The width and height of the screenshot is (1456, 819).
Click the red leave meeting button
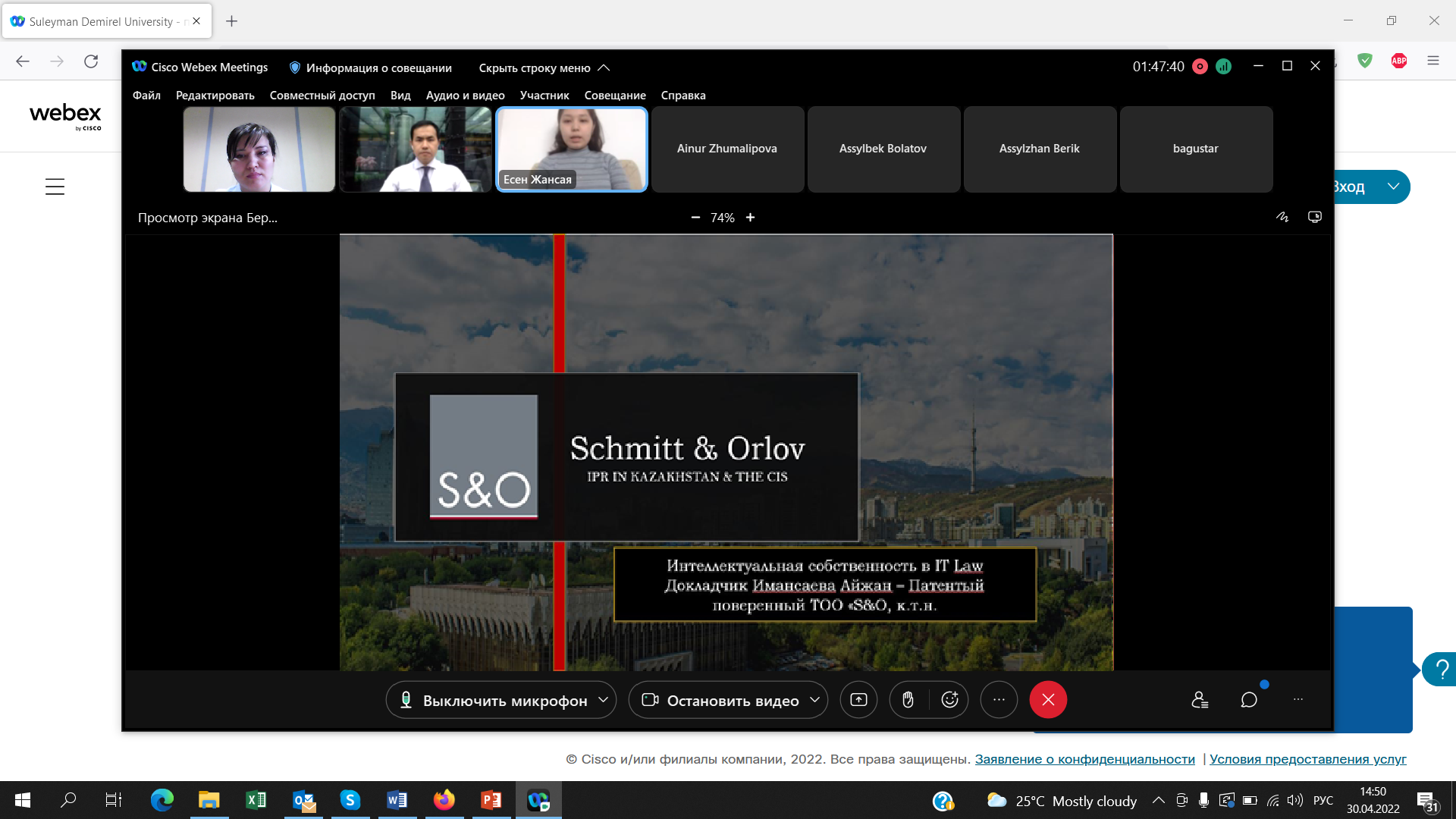1048,700
